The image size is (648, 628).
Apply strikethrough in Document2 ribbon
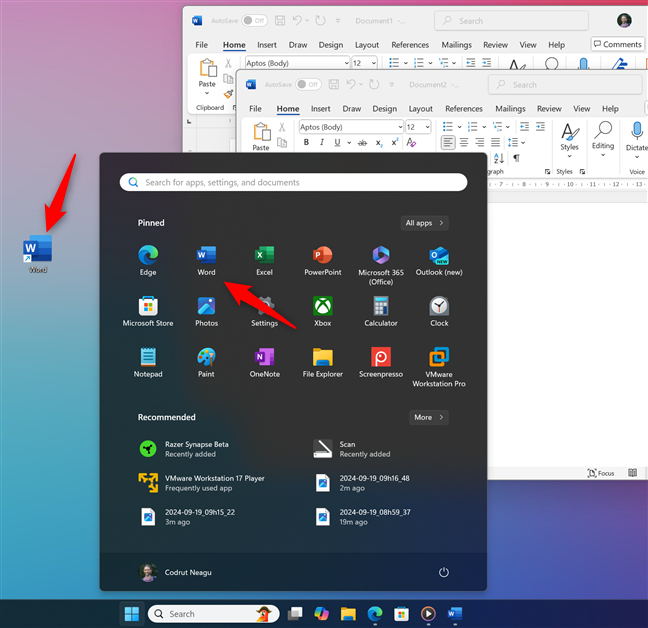(x=362, y=143)
